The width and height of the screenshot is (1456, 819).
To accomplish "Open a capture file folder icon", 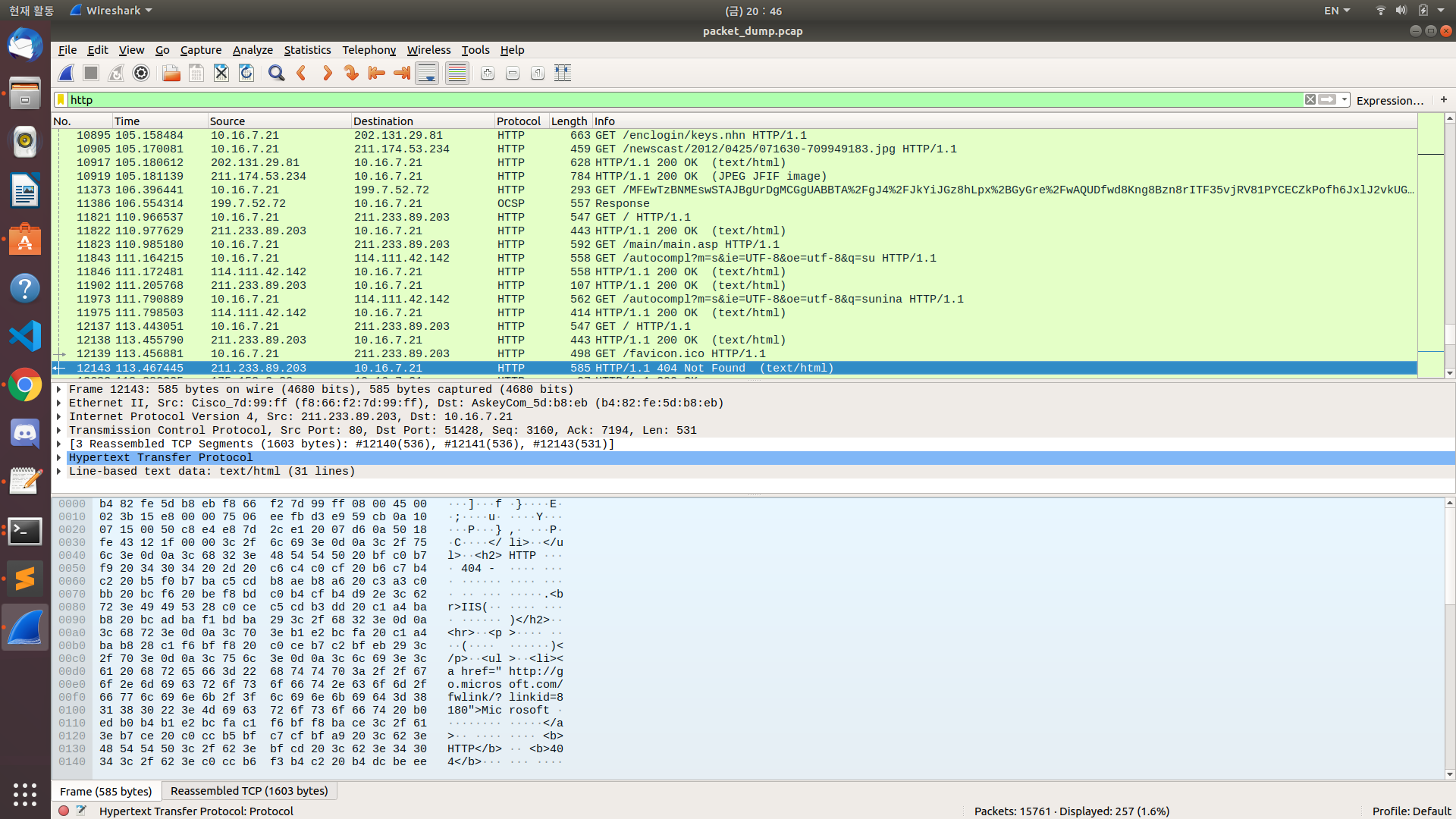I will point(171,74).
